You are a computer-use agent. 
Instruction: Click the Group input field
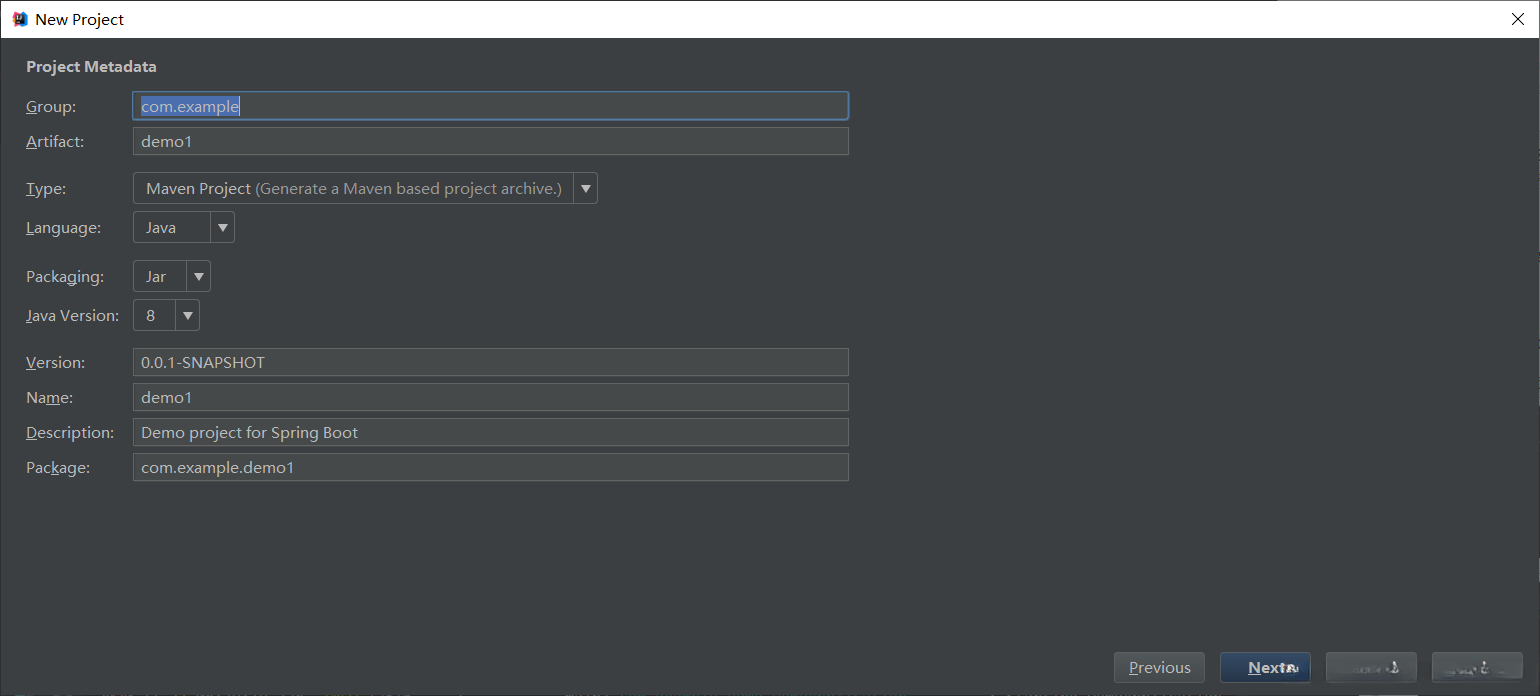(x=490, y=106)
